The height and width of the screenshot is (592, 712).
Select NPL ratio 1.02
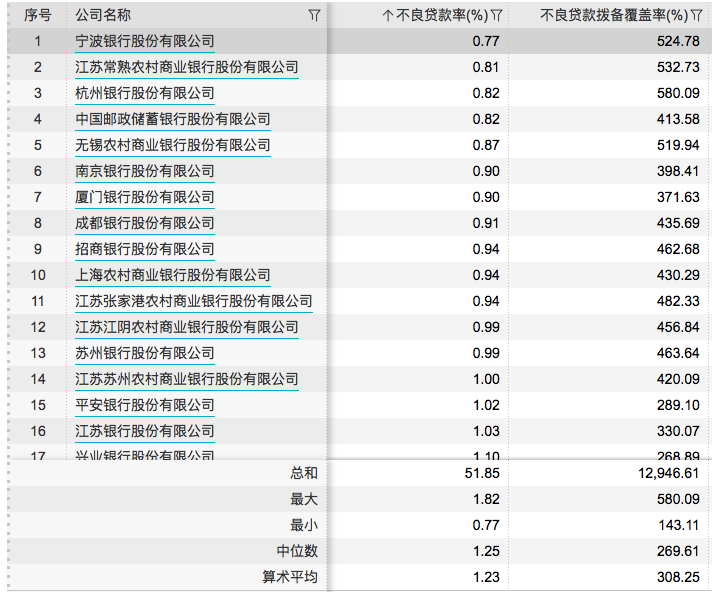[486, 405]
